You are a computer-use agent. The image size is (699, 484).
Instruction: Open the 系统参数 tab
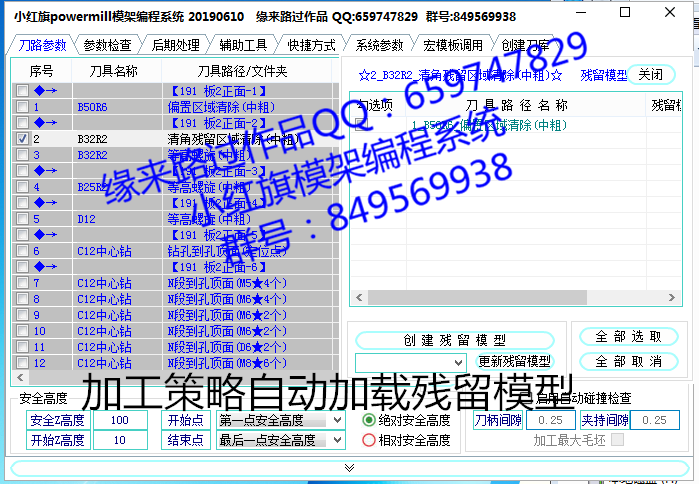pos(379,45)
